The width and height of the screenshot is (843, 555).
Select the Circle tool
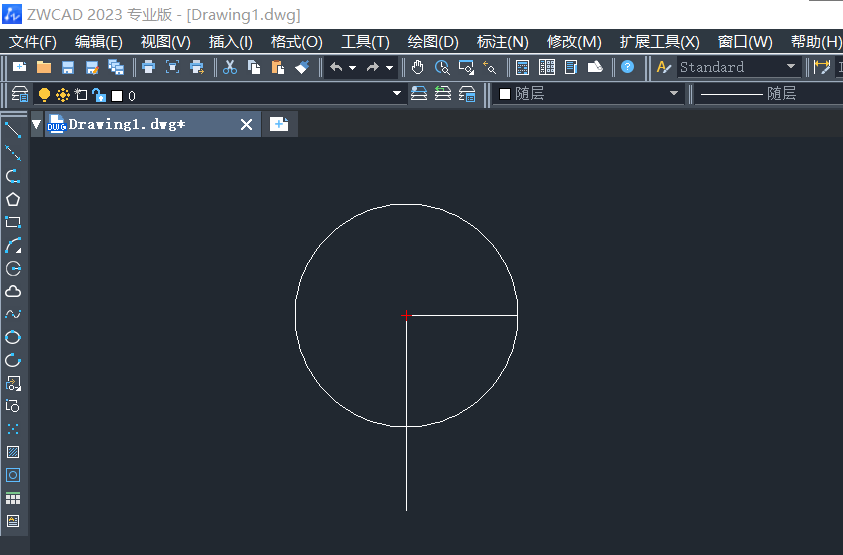13,268
